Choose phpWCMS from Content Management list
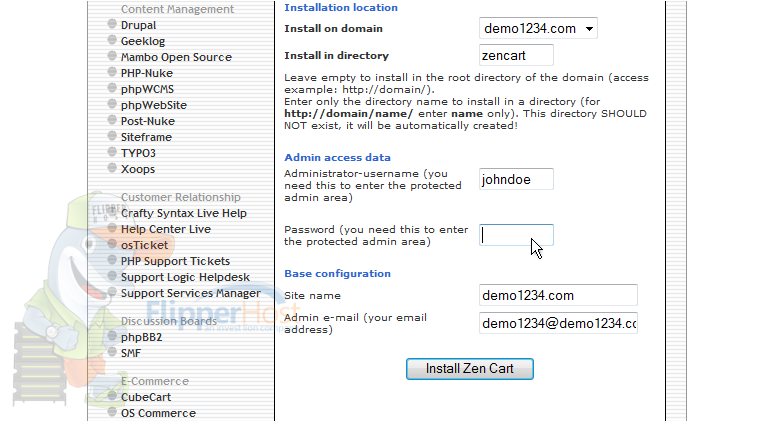The image size is (776, 422). pos(147,89)
